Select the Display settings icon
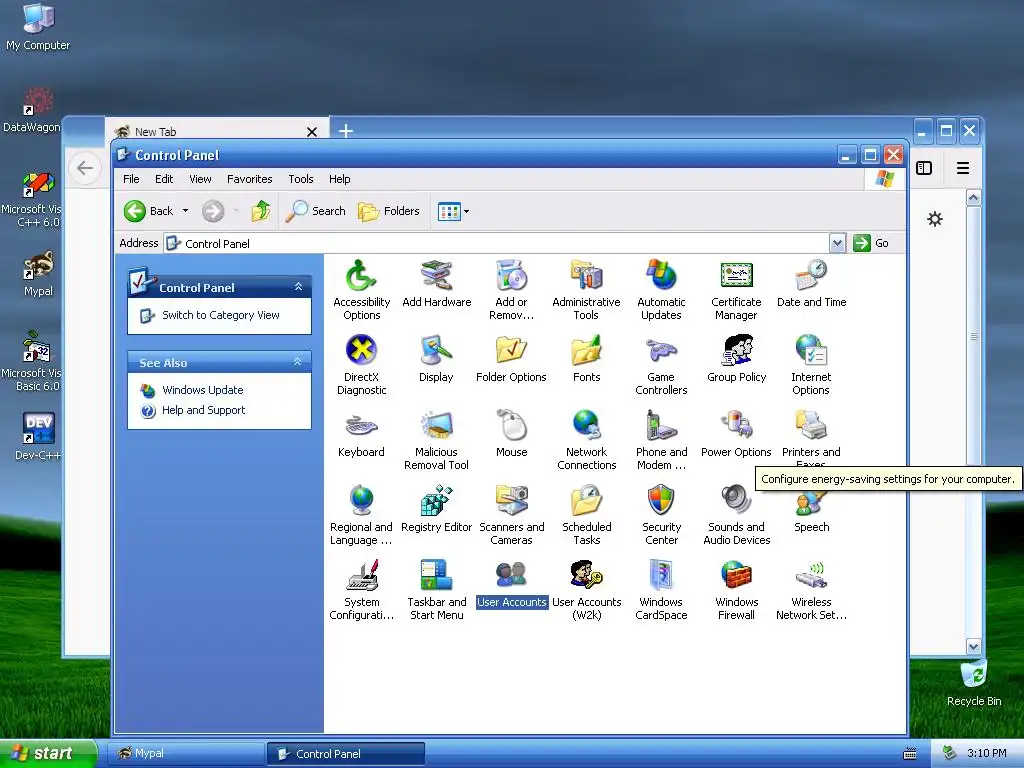The width and height of the screenshot is (1024, 768). click(436, 359)
